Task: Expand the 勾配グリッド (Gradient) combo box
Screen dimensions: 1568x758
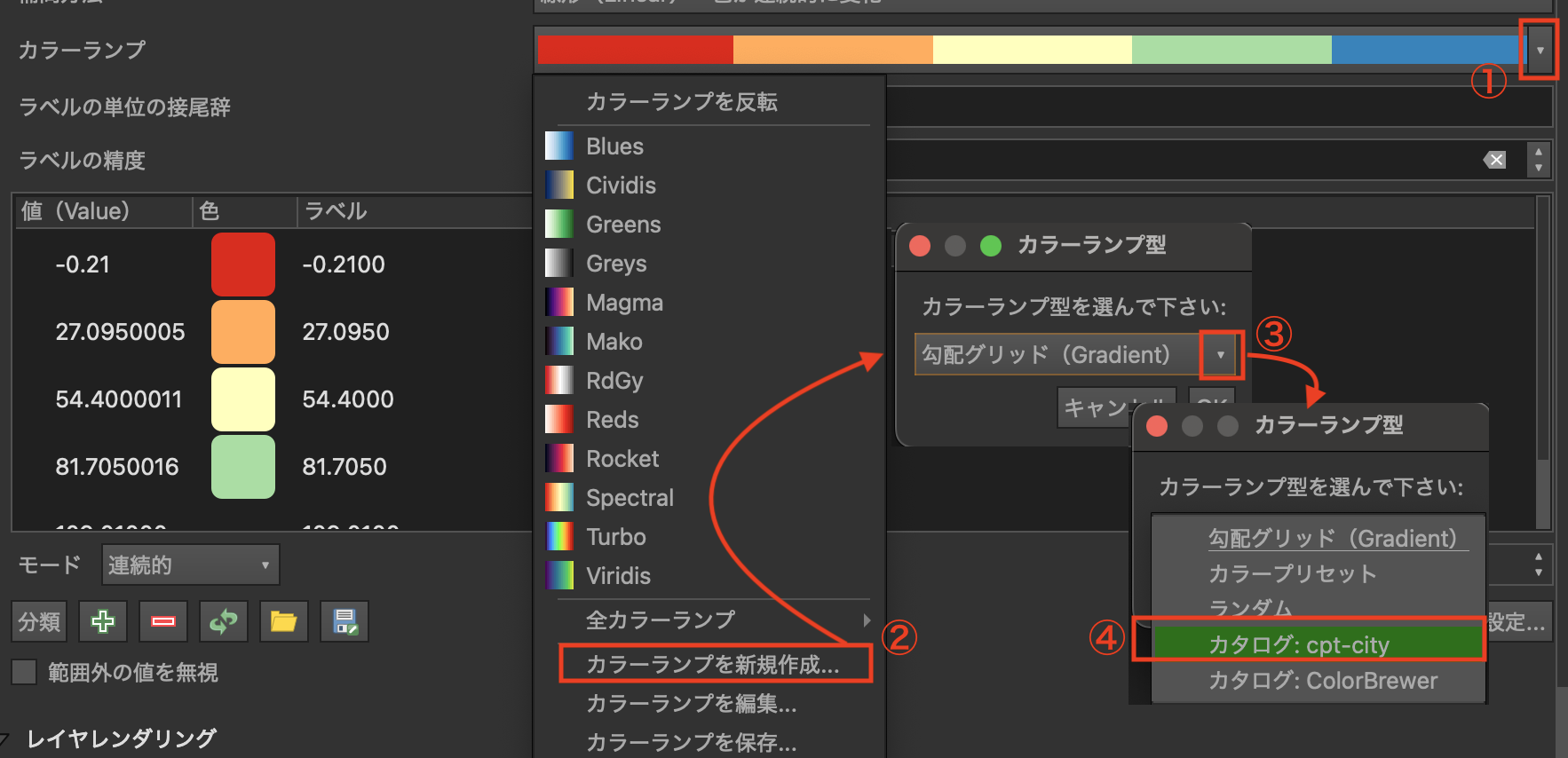Action: (x=1220, y=355)
